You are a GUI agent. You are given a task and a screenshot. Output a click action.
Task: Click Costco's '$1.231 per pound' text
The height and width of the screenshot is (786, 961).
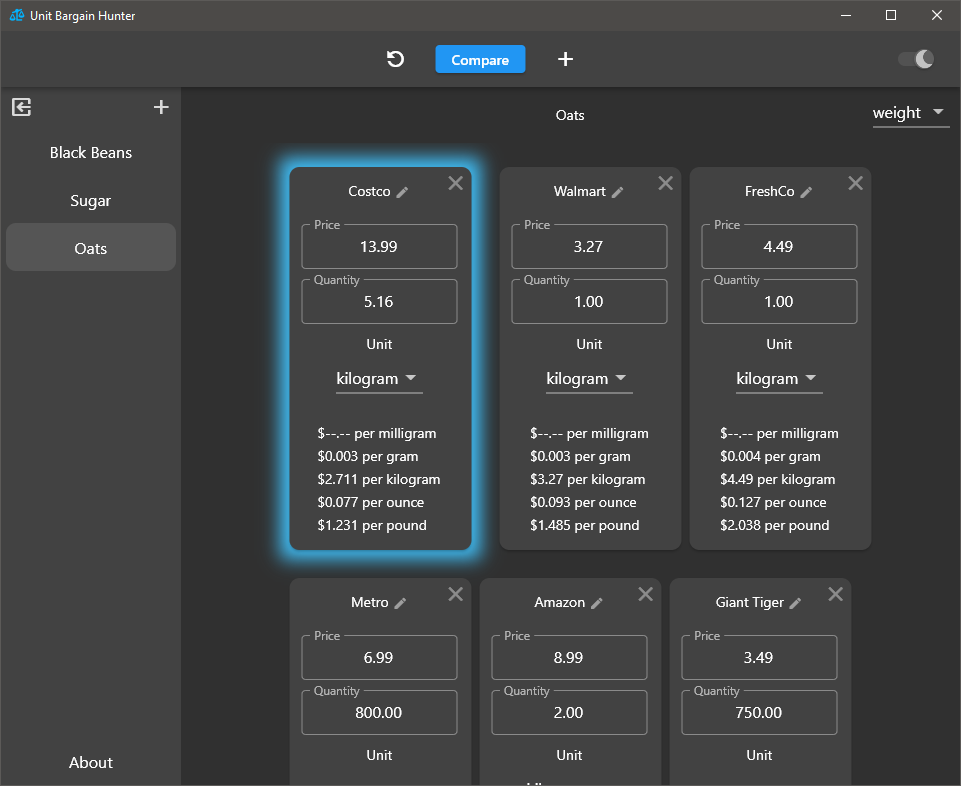click(372, 525)
